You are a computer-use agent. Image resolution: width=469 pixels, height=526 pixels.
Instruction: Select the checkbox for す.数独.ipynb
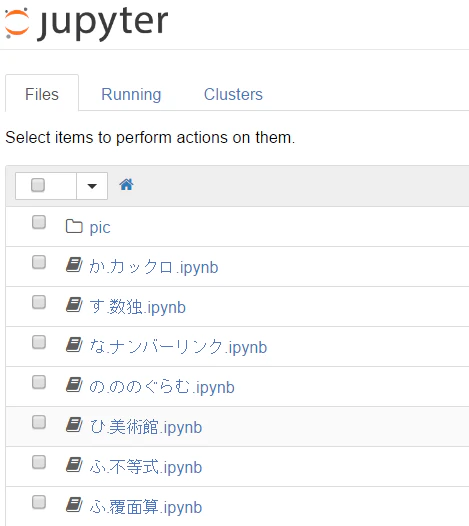coord(39,302)
